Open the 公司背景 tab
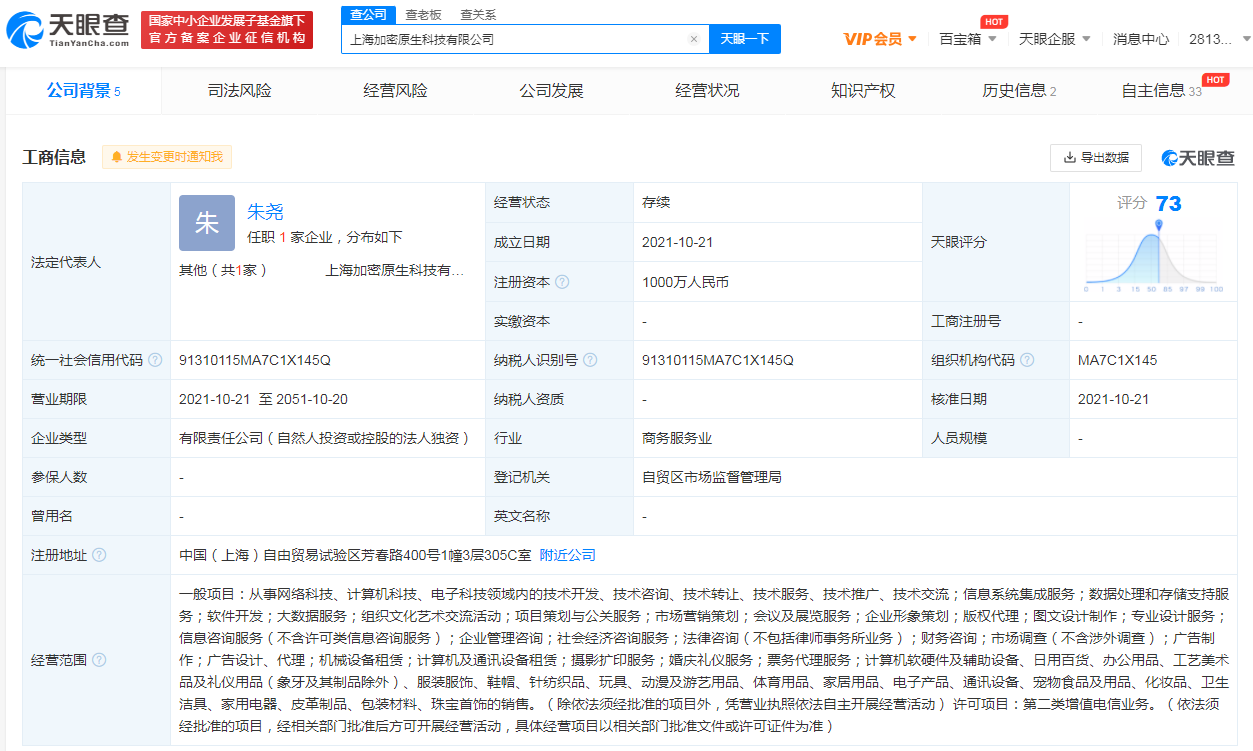Image resolution: width=1253 pixels, height=751 pixels. click(x=83, y=91)
